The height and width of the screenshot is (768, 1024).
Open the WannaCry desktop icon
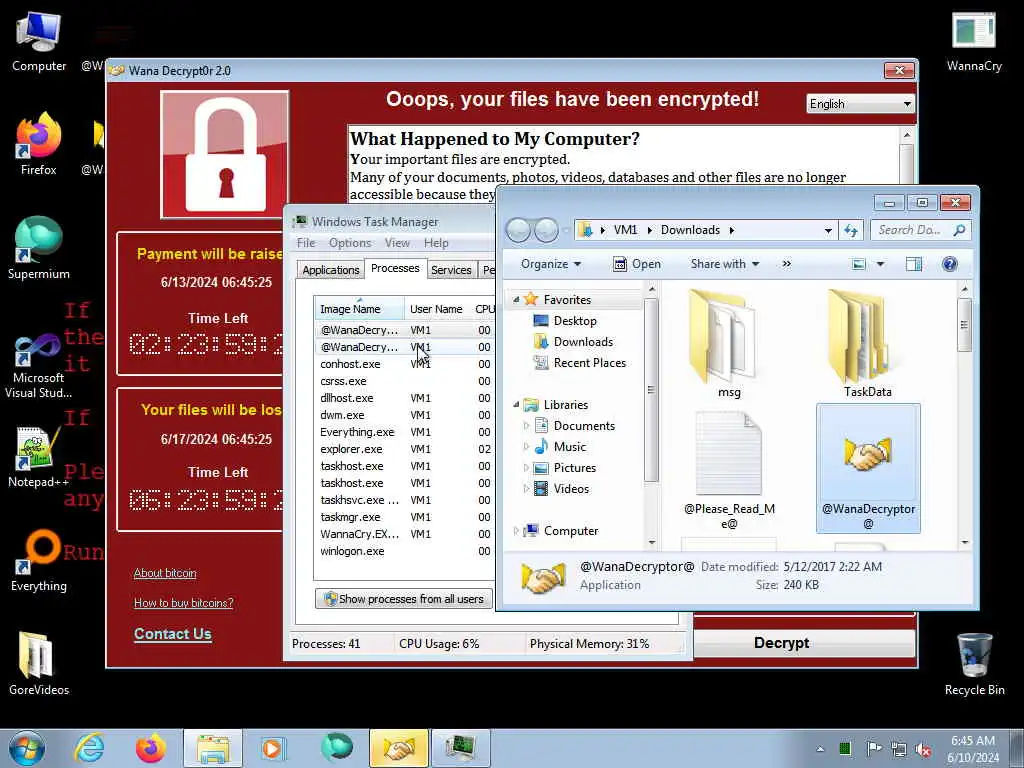click(974, 40)
